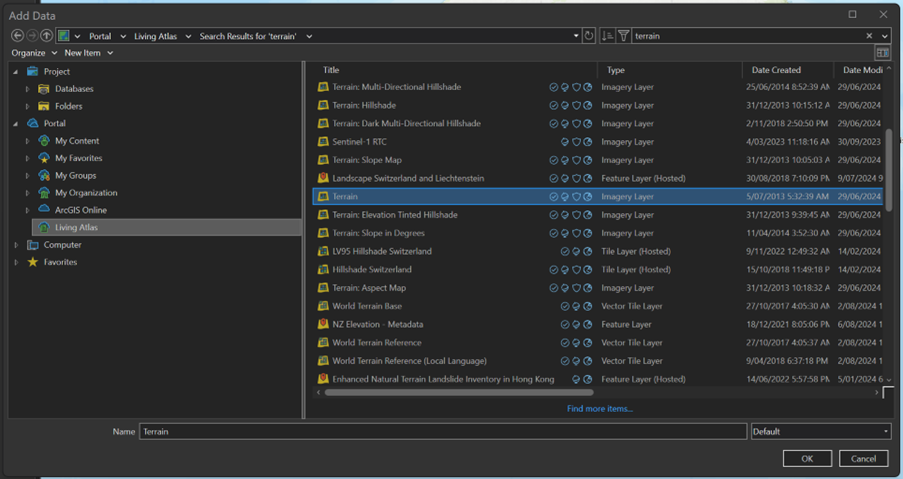Screen dimensions: 903x479
Task: Expand the Computer tree node
Action: coord(16,245)
